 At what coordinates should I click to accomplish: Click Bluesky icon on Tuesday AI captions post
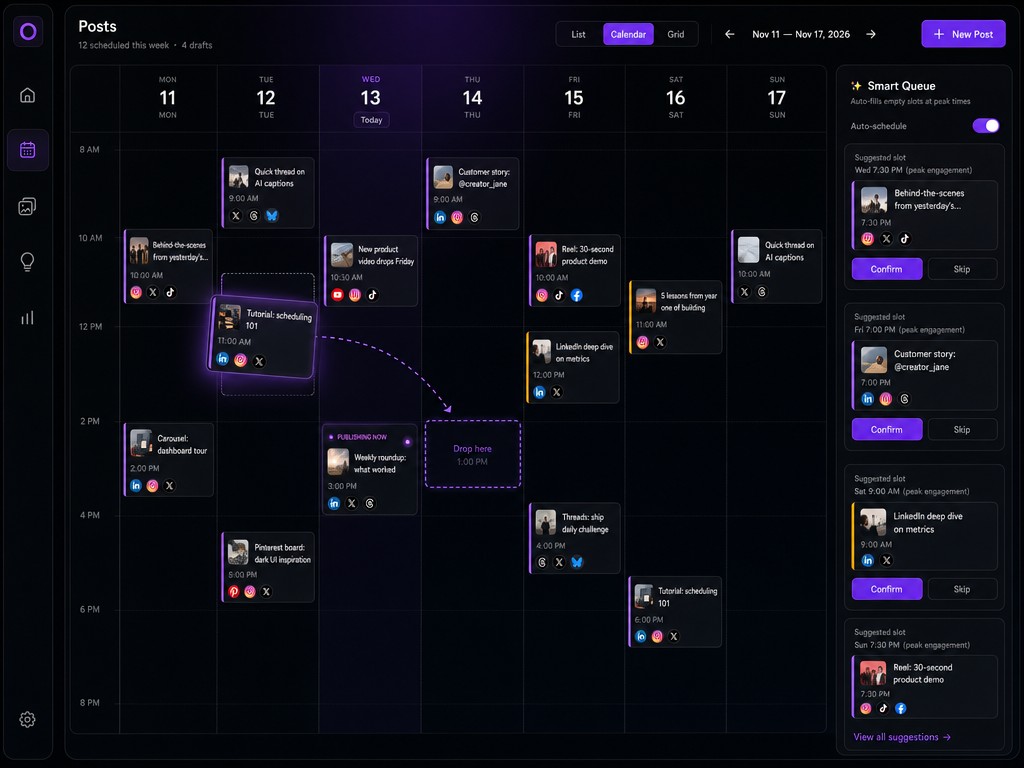272,216
